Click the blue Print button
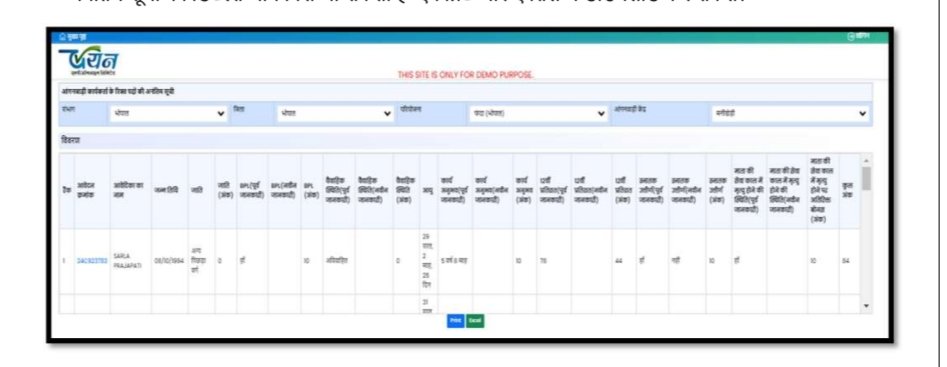This screenshot has width=947, height=367. (x=455, y=321)
